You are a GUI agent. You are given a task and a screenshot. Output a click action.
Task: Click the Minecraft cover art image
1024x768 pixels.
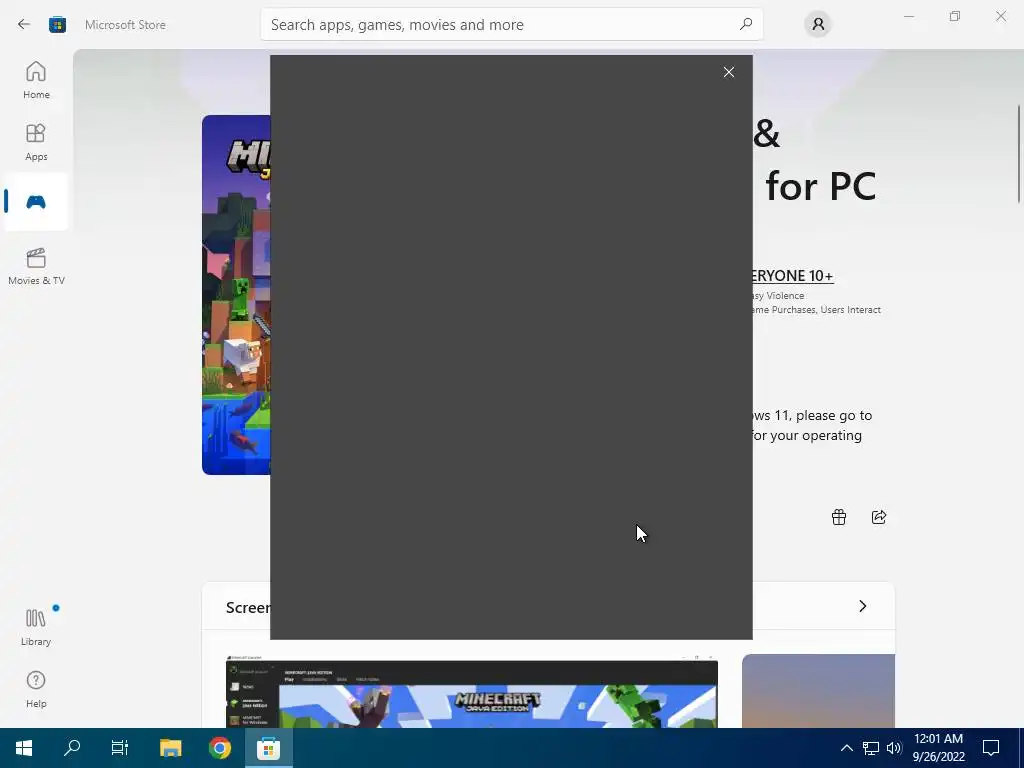(x=236, y=295)
